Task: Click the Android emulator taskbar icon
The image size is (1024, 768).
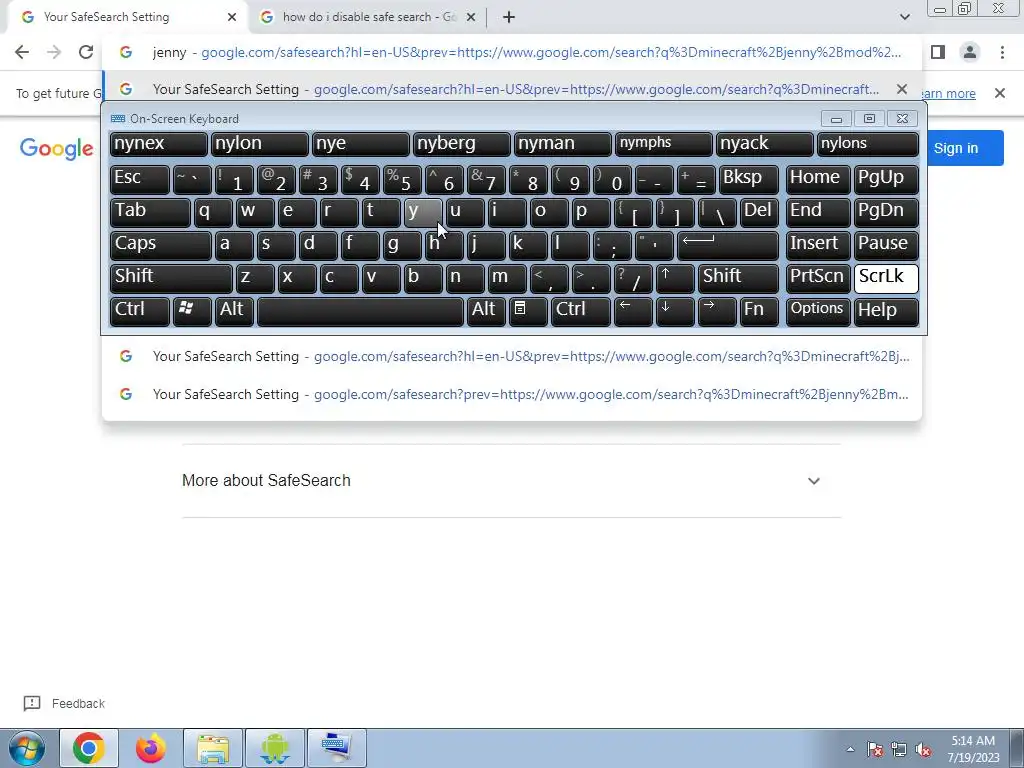Action: (274, 748)
